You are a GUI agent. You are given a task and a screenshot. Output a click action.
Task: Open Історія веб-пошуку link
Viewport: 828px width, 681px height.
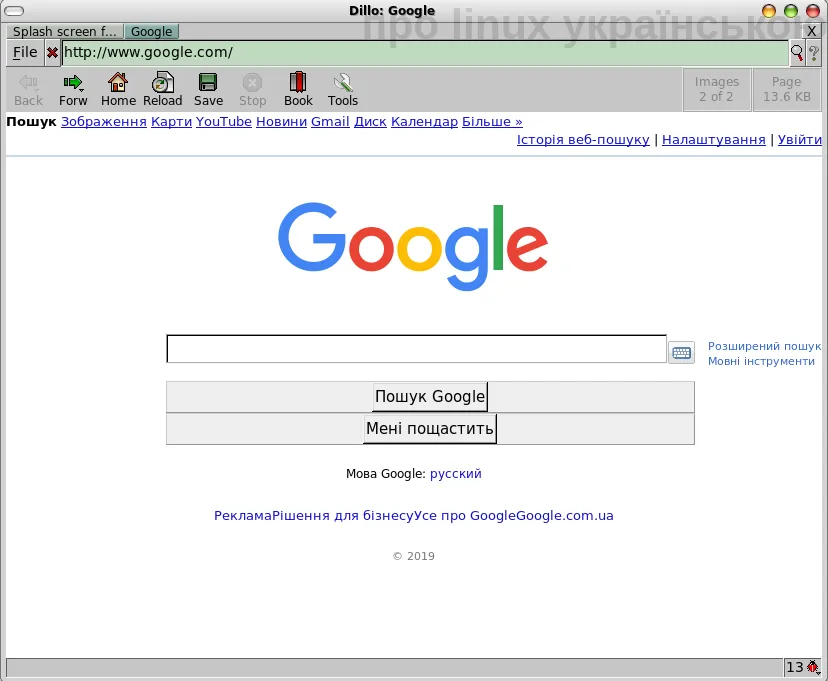(x=583, y=140)
